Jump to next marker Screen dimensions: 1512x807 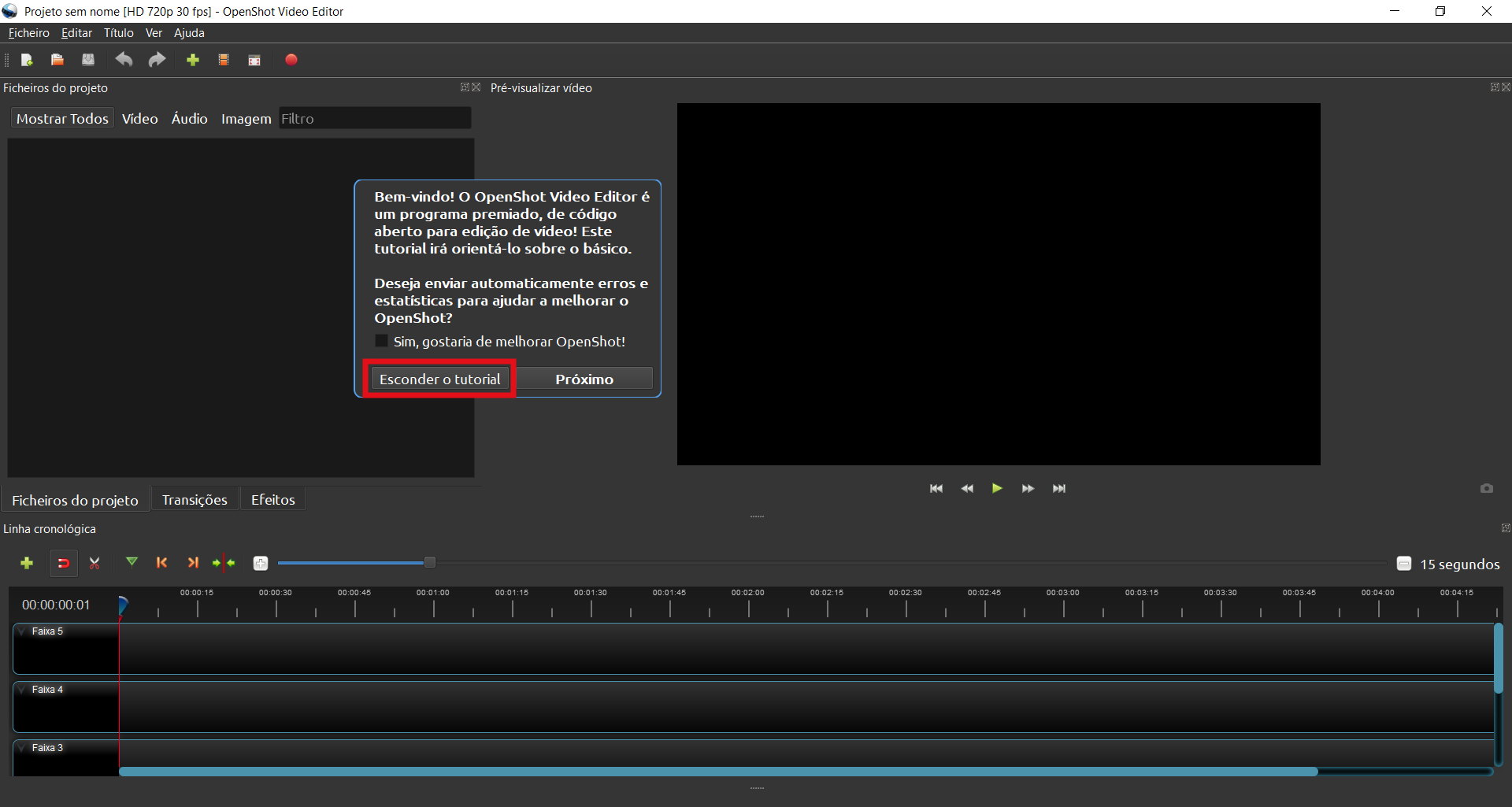click(193, 562)
